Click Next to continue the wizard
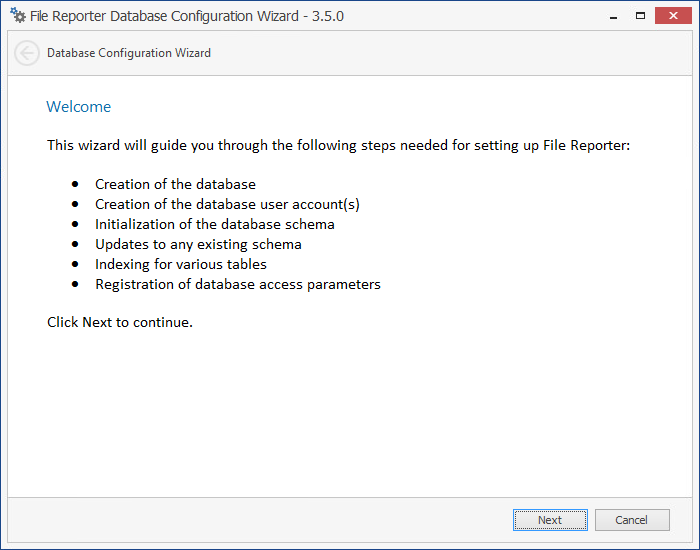700x550 pixels. [x=550, y=520]
